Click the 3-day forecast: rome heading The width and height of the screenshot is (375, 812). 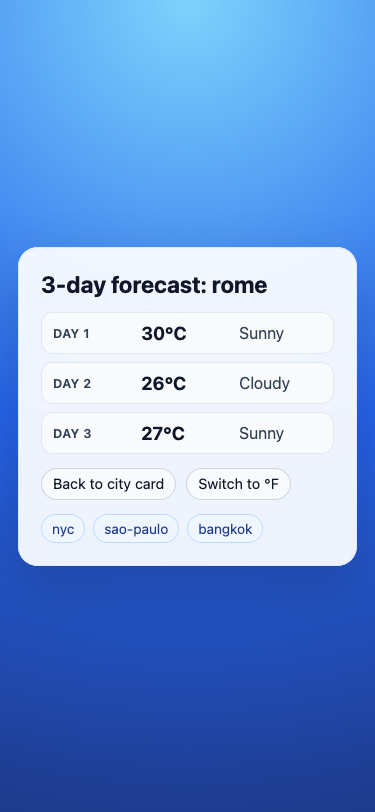tap(154, 285)
